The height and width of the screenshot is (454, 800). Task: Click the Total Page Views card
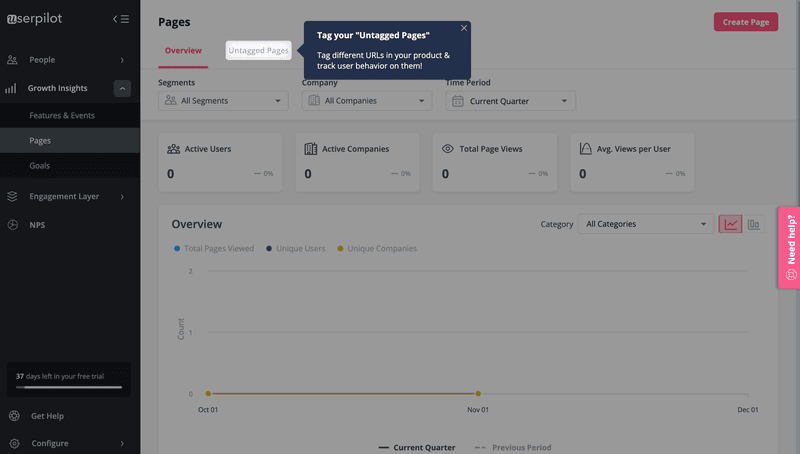point(495,162)
